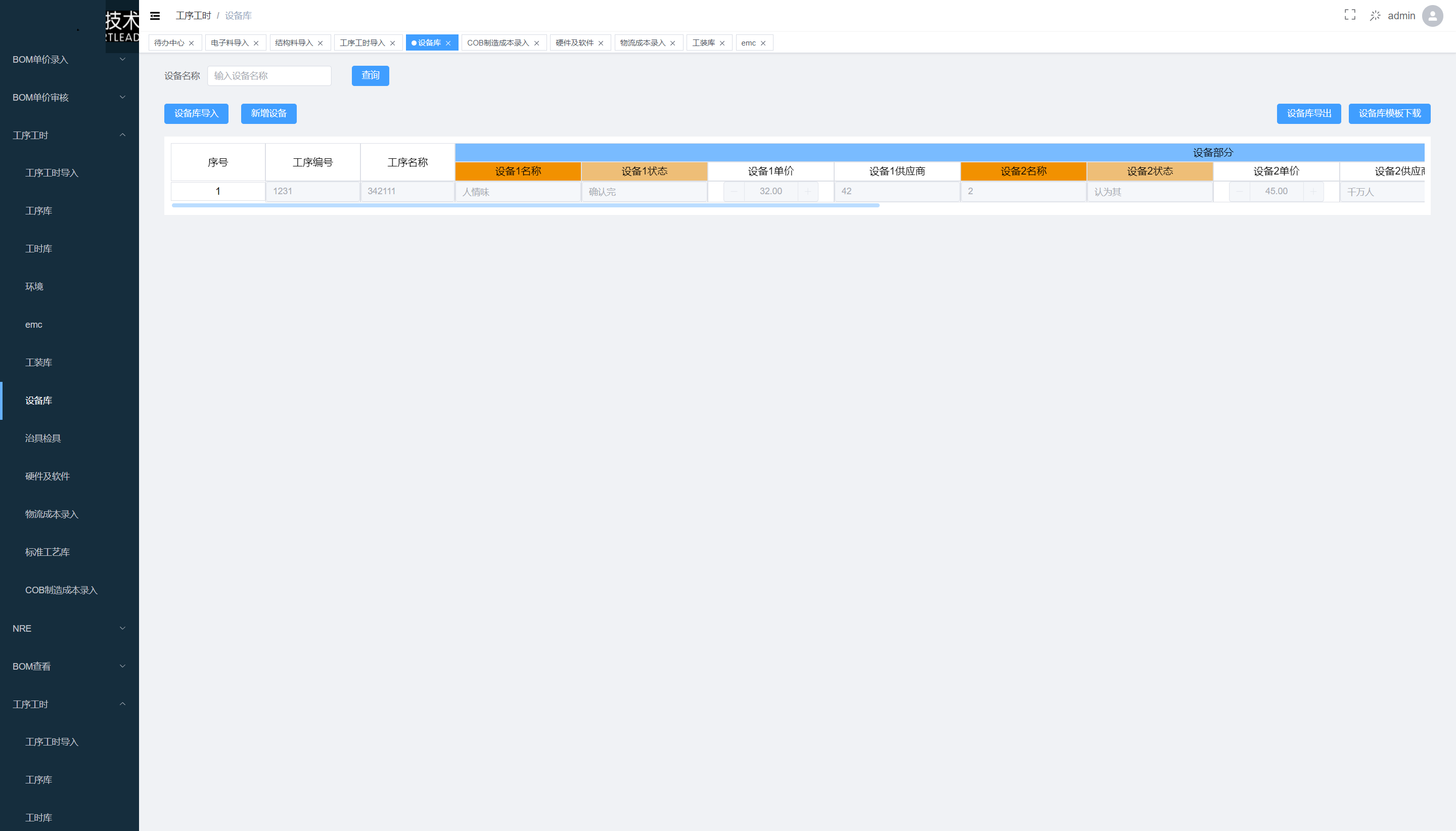Screen dimensions: 1456x831
Task: Click the fullscreen icon in header
Action: click(1350, 15)
